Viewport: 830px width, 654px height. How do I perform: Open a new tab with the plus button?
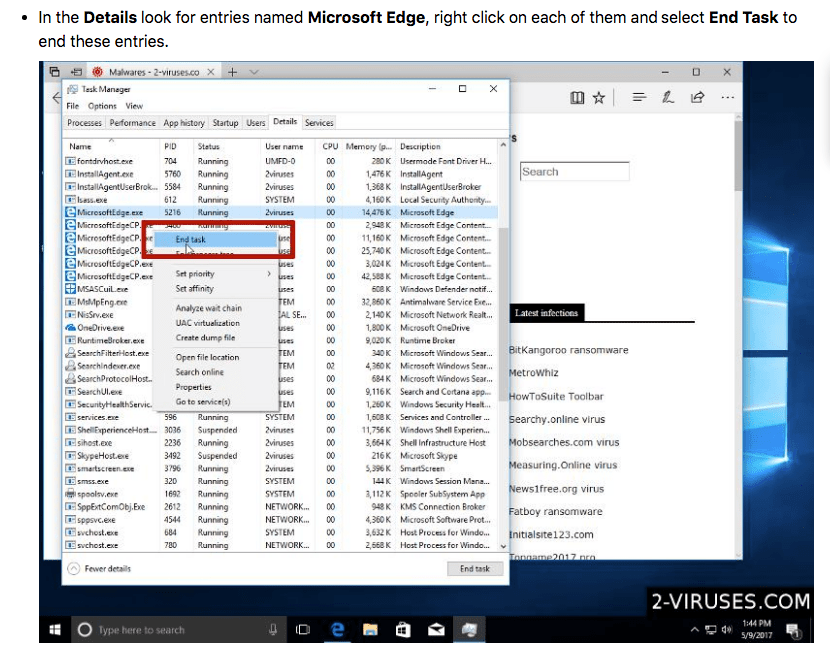pyautogui.click(x=232, y=71)
